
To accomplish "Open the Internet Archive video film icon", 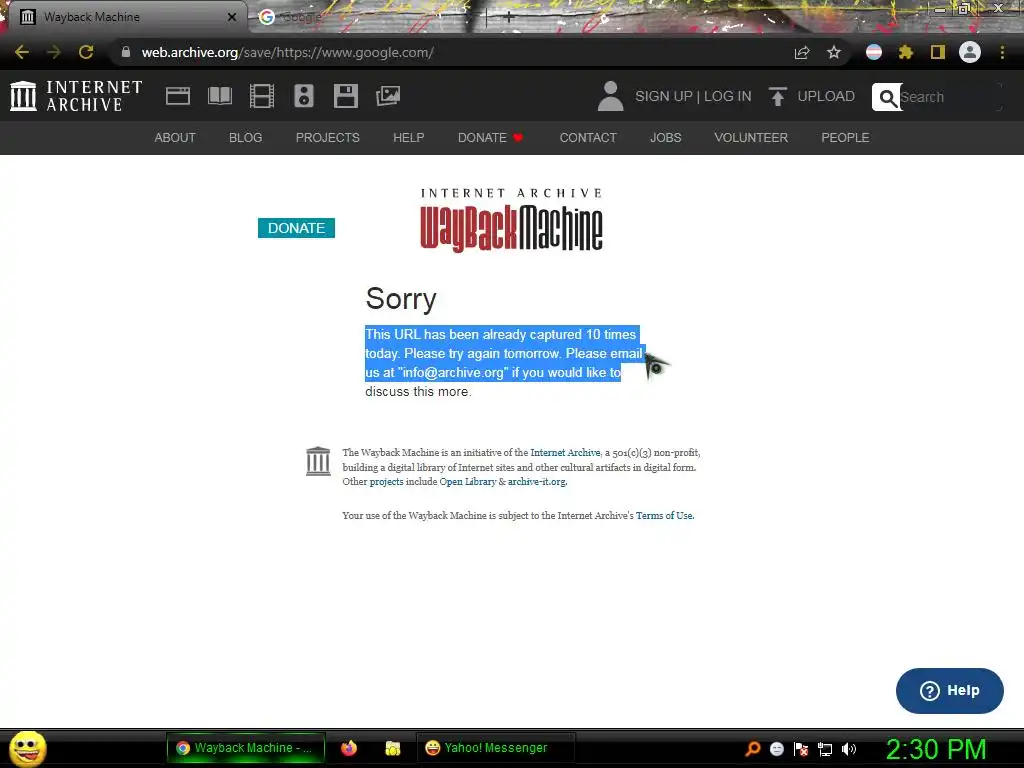I will point(262,96).
